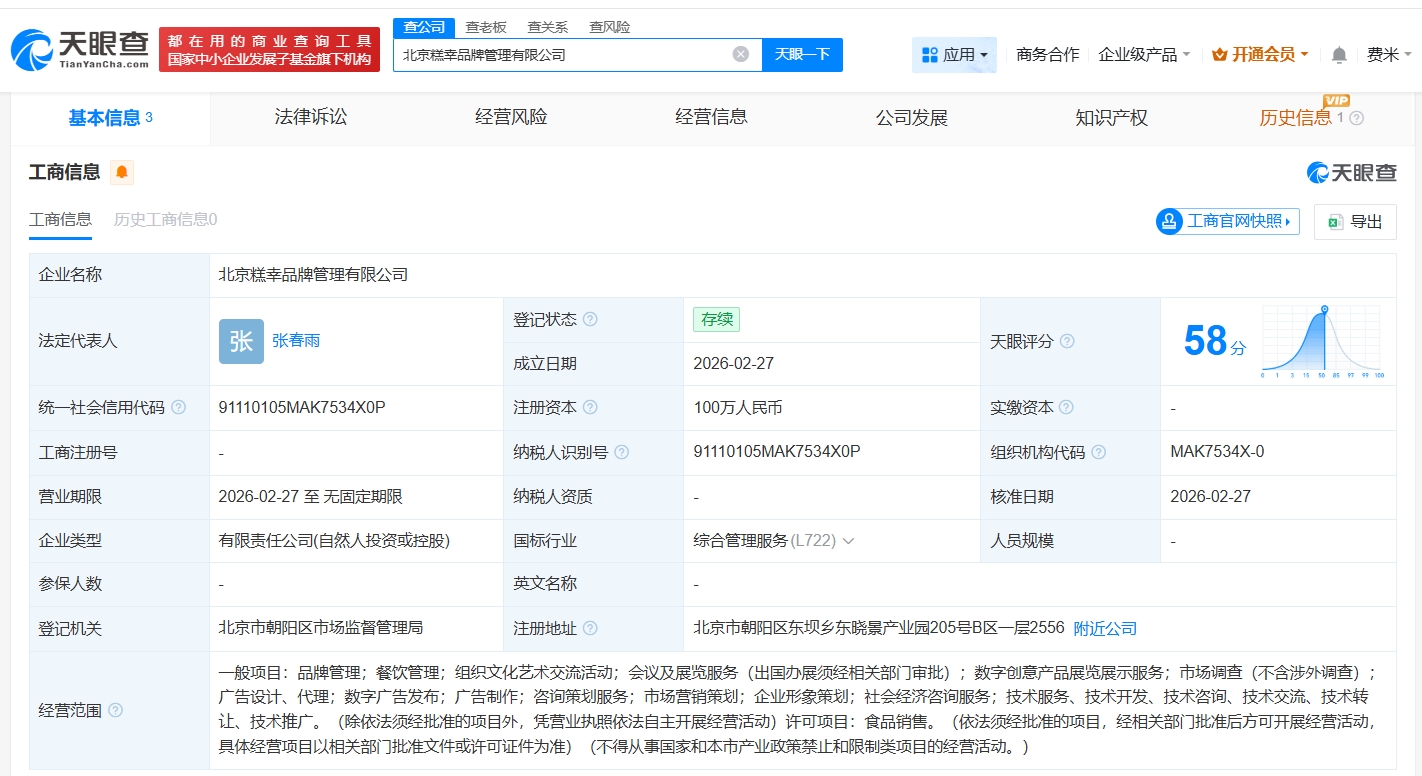Image resolution: width=1422 pixels, height=776 pixels.
Task: Click the help icon next to 注册资本
Action: point(590,408)
